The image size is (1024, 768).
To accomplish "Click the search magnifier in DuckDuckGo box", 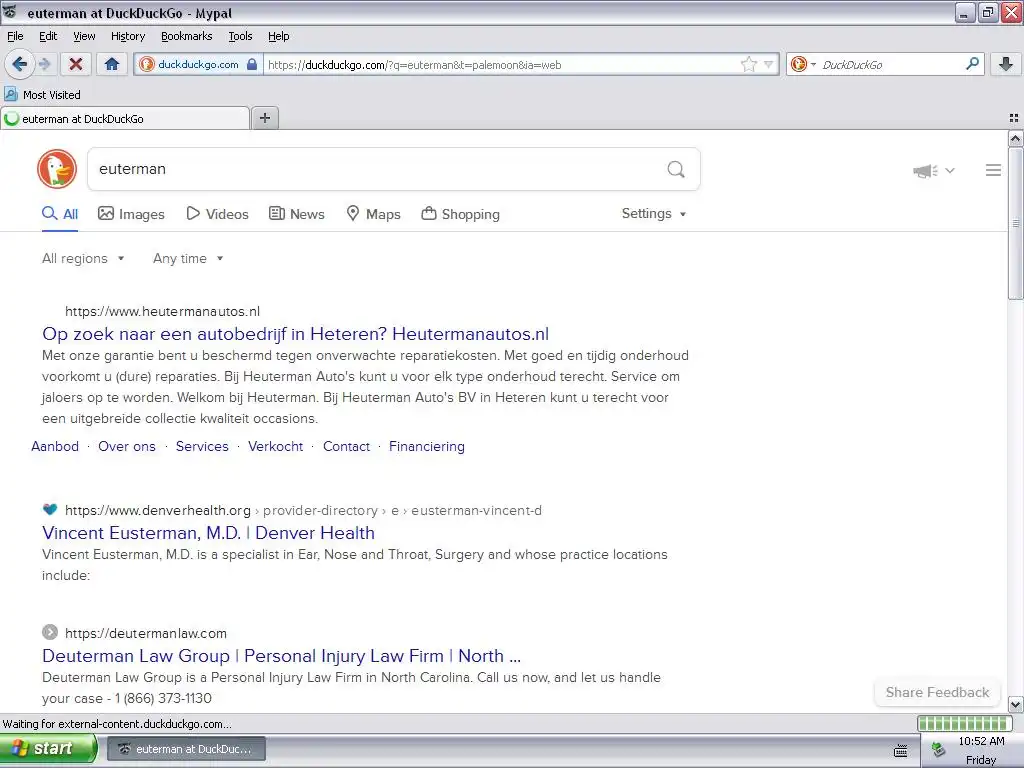I will coord(676,170).
